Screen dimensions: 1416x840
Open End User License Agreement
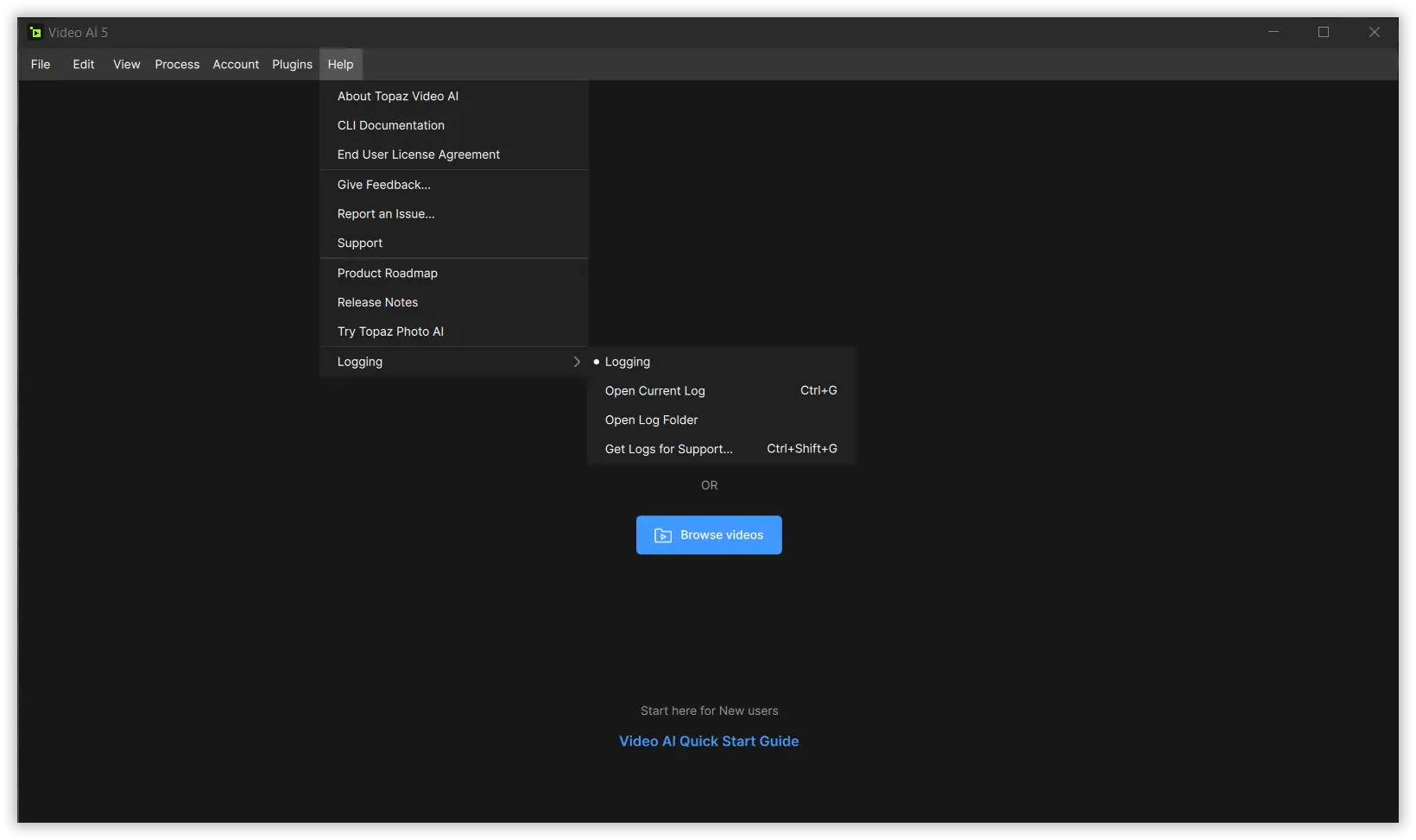point(454,155)
